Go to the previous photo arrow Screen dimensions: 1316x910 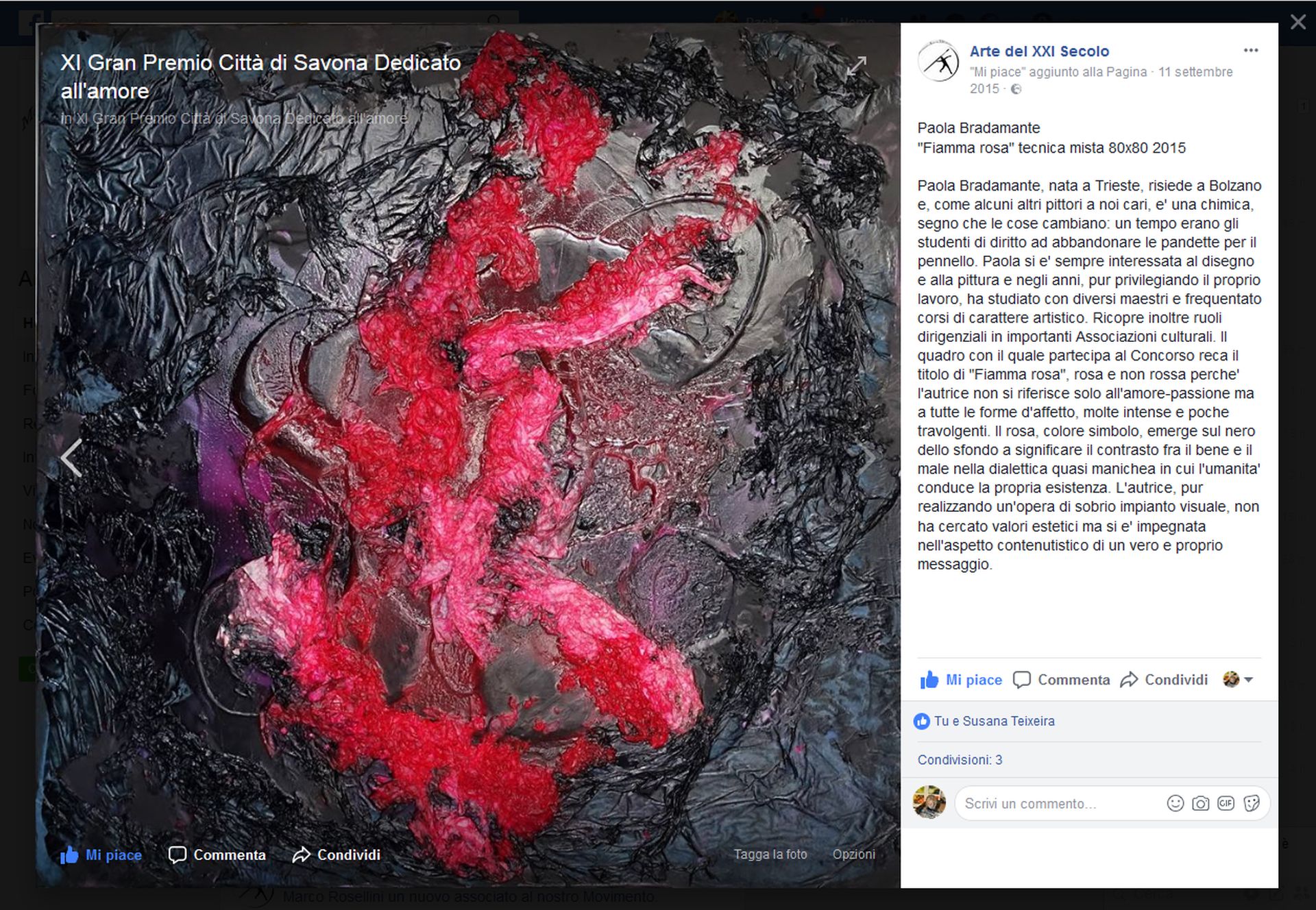71,458
